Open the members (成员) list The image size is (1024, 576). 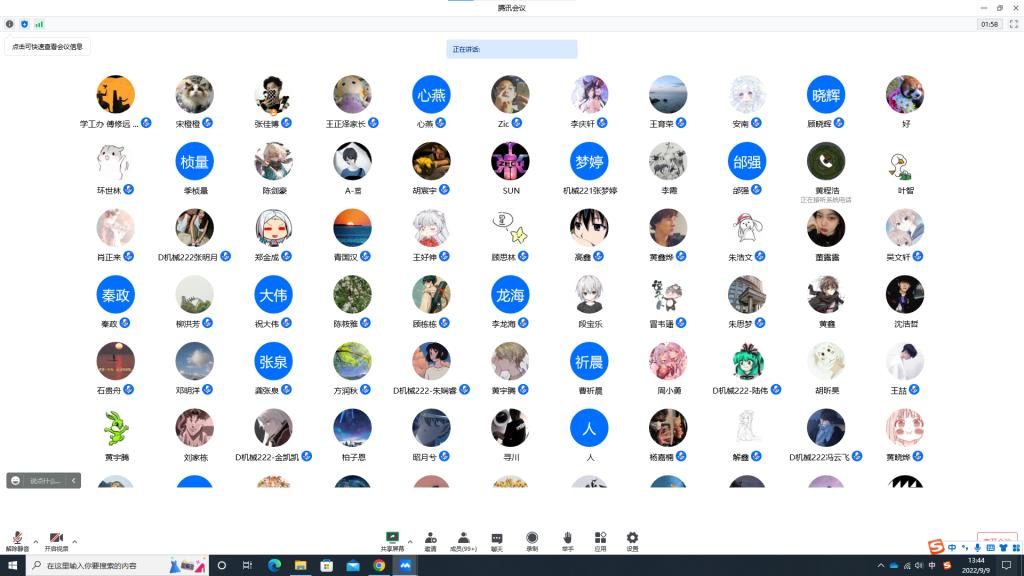point(463,541)
